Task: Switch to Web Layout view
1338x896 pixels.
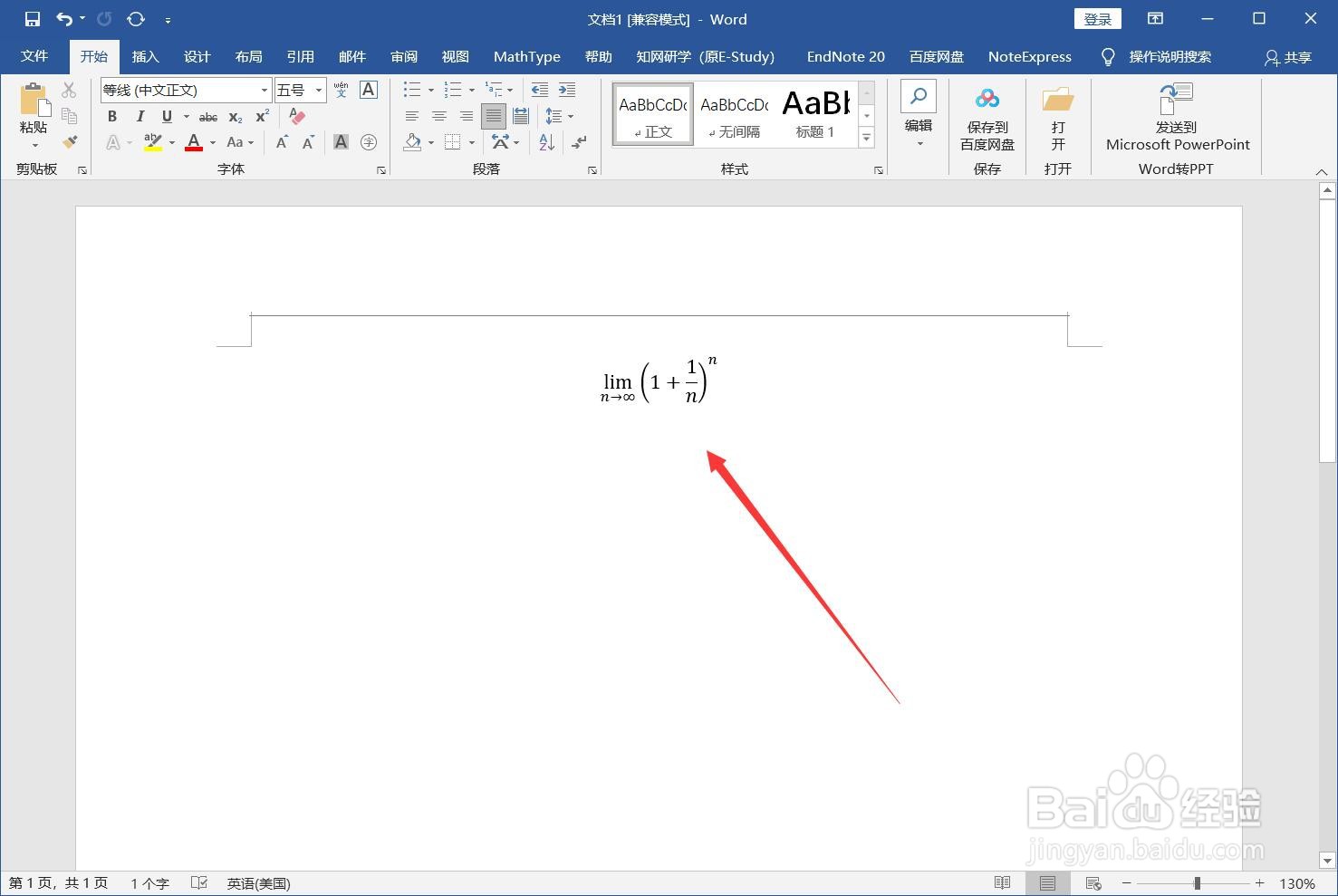Action: coord(1093,882)
